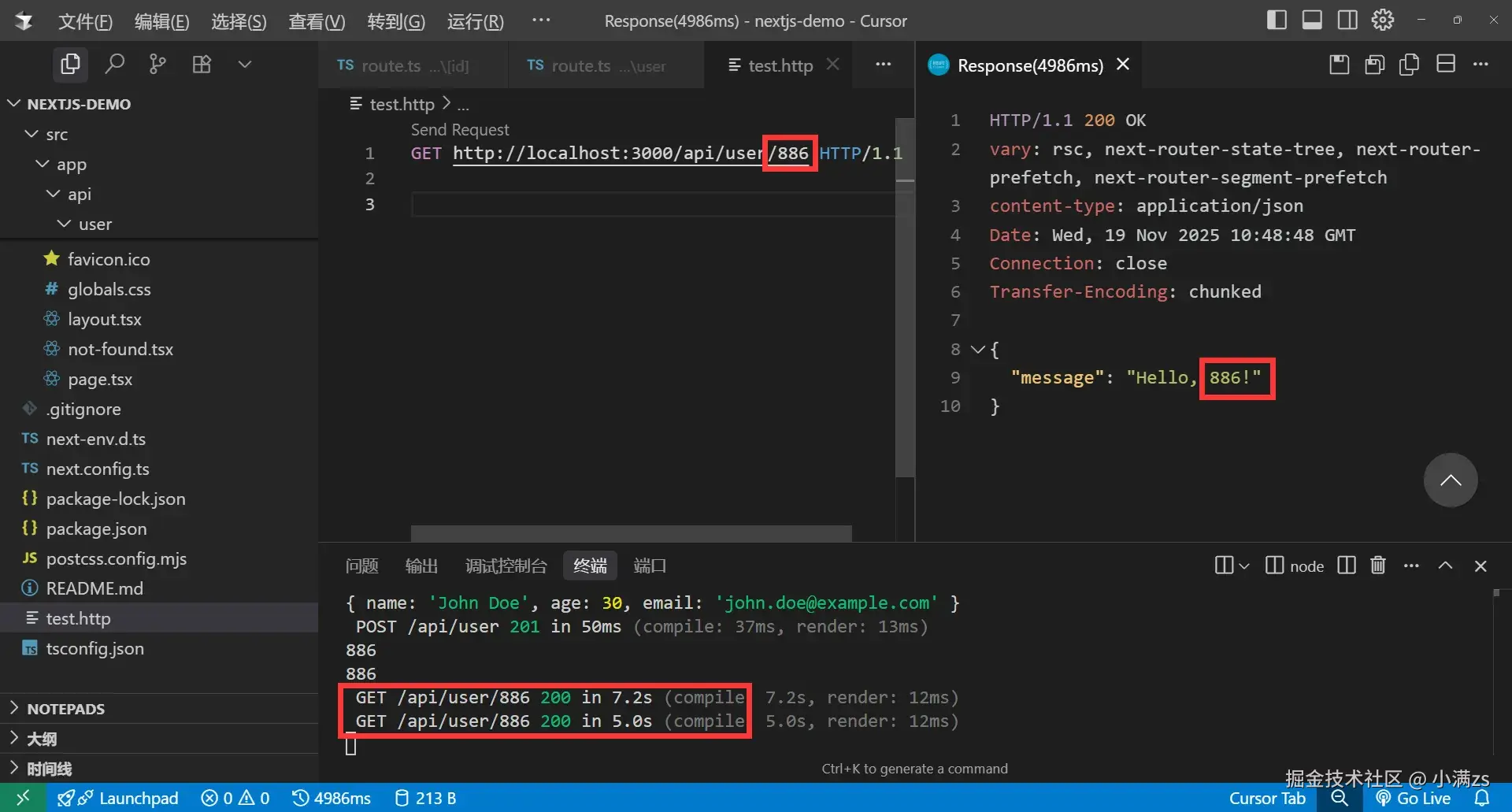Screen dimensions: 1512x812
Task: Open favicon.ico in the explorer
Action: (x=159, y=259)
